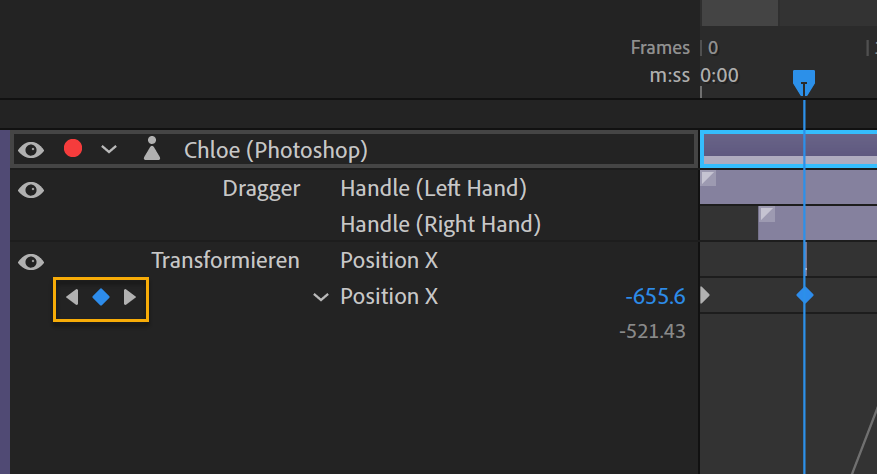
Task: Go to previous keyframe arrow
Action: click(71, 297)
